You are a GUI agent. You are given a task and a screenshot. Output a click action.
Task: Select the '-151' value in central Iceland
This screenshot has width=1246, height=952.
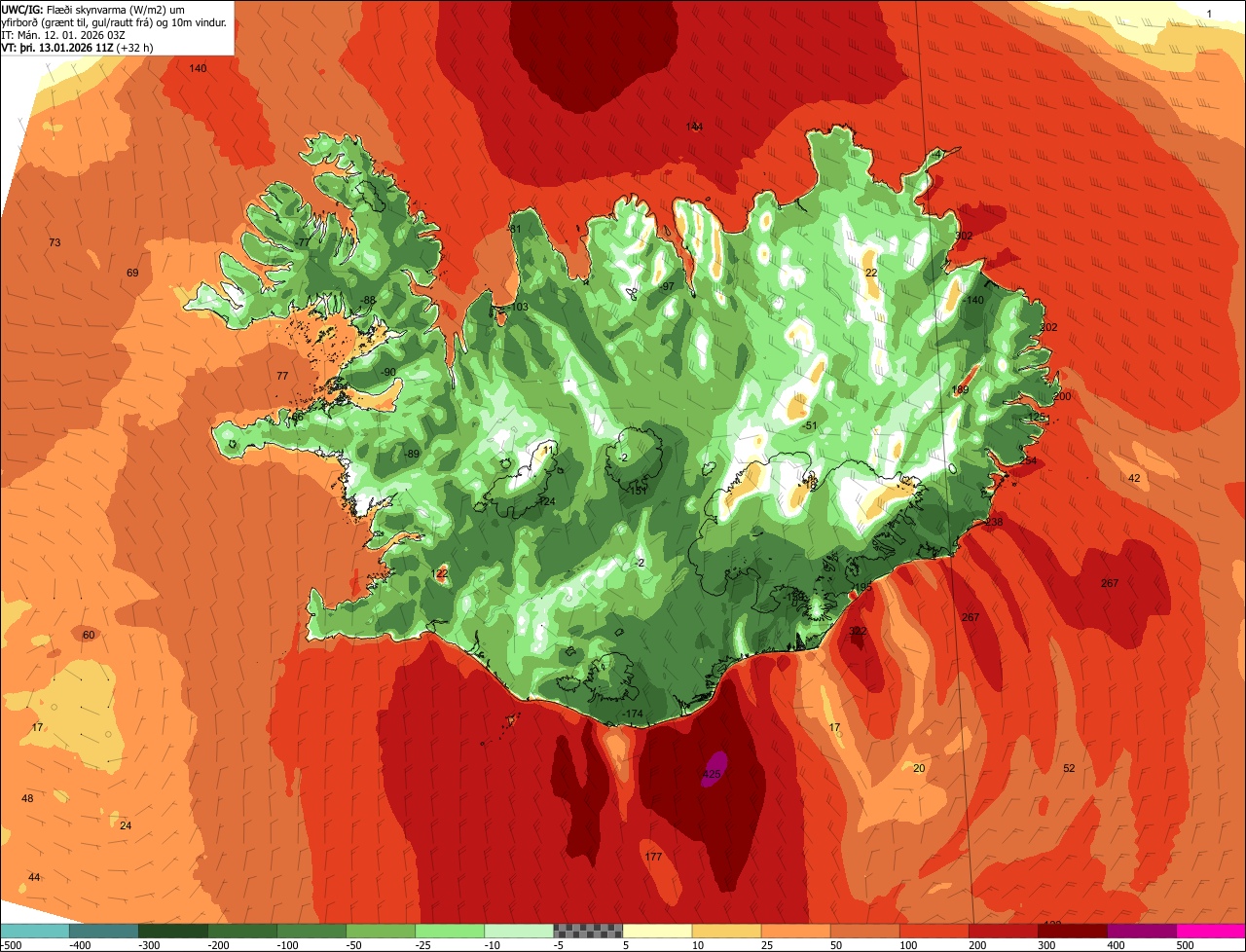tap(638, 491)
